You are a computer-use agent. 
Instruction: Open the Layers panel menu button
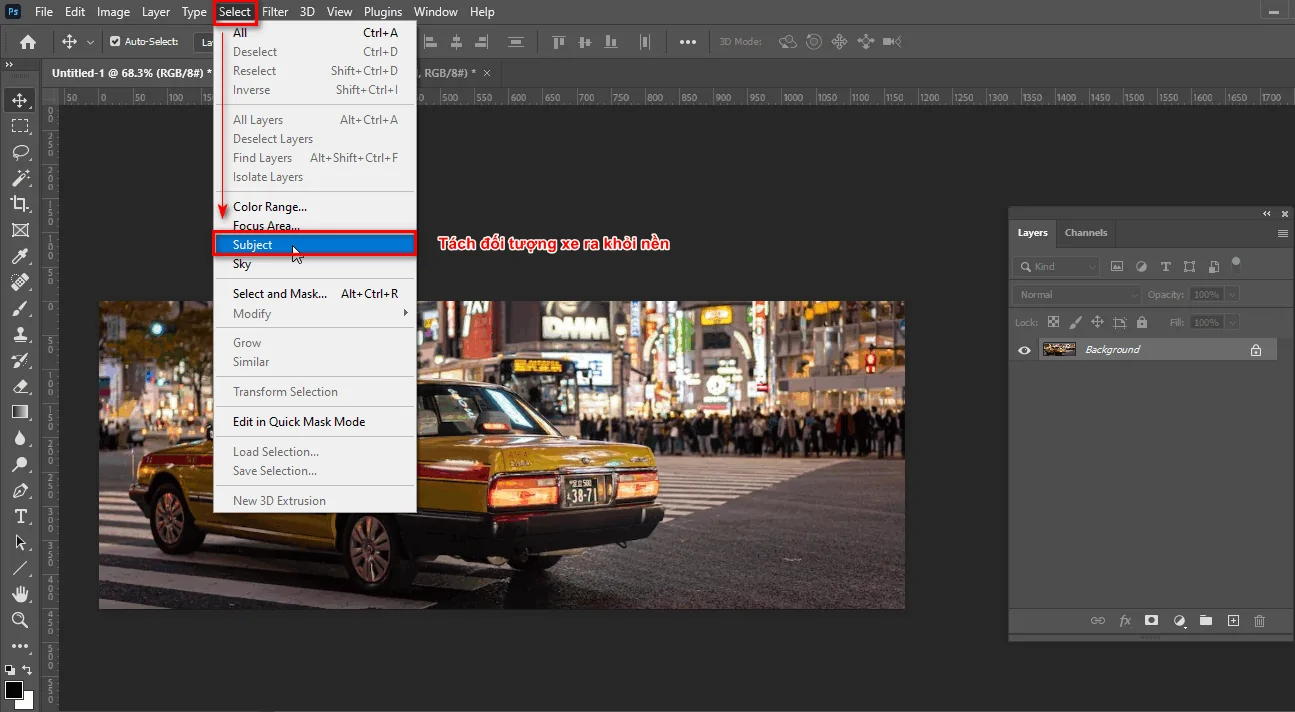(1282, 232)
